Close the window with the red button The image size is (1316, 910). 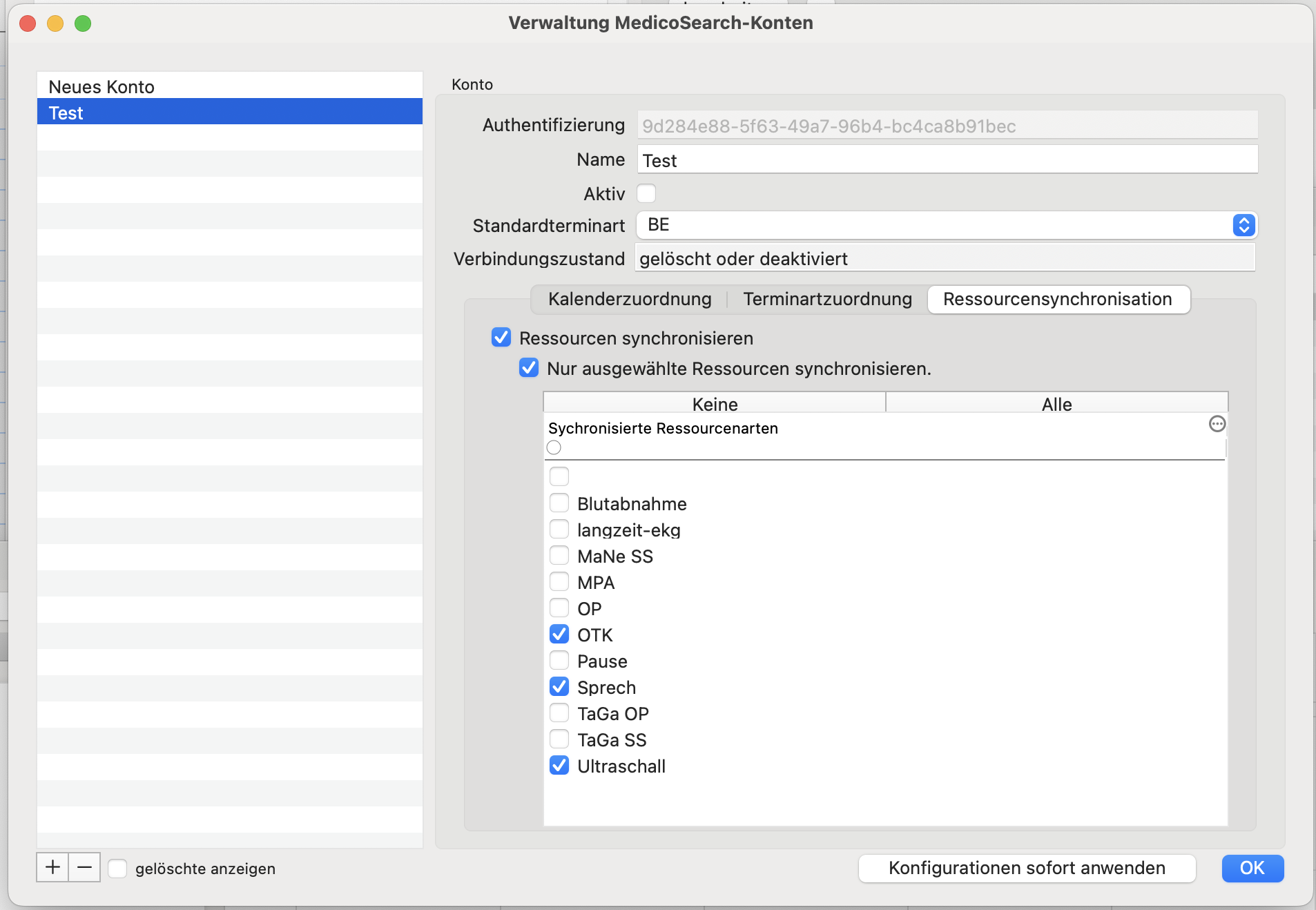point(28,23)
